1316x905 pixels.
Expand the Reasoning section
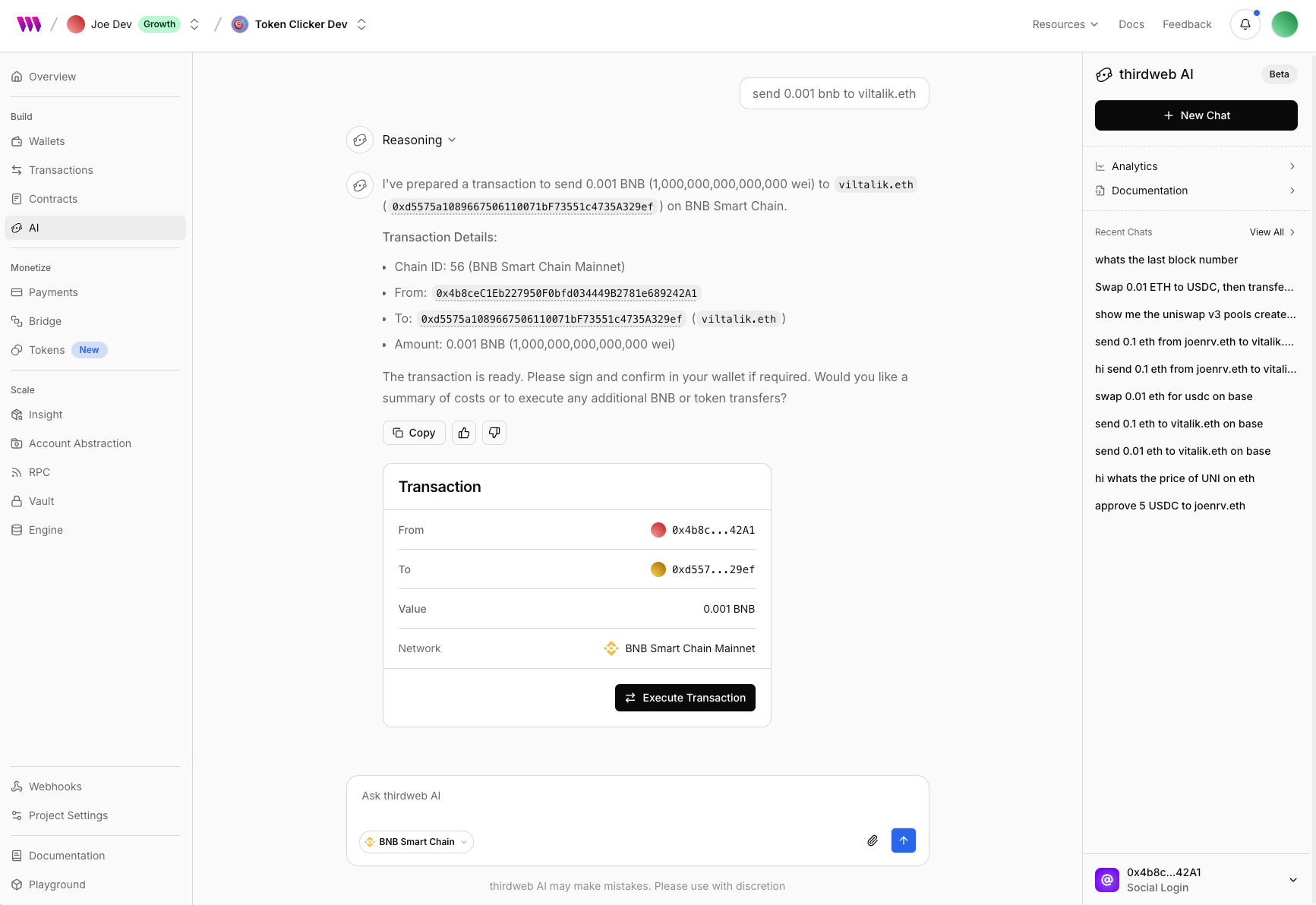(x=419, y=140)
